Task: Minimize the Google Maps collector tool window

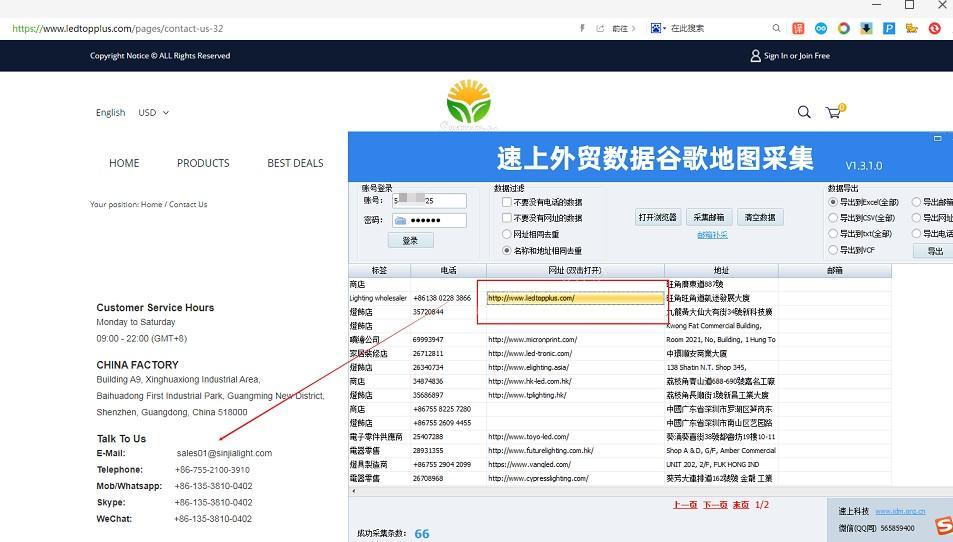Action: (x=937, y=139)
